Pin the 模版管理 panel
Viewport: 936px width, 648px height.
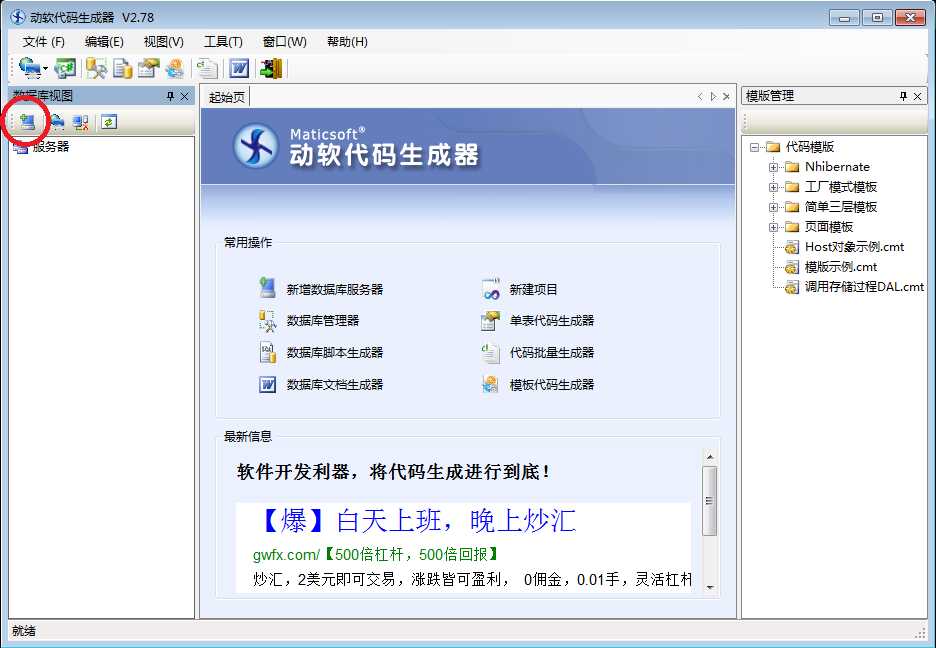click(903, 96)
